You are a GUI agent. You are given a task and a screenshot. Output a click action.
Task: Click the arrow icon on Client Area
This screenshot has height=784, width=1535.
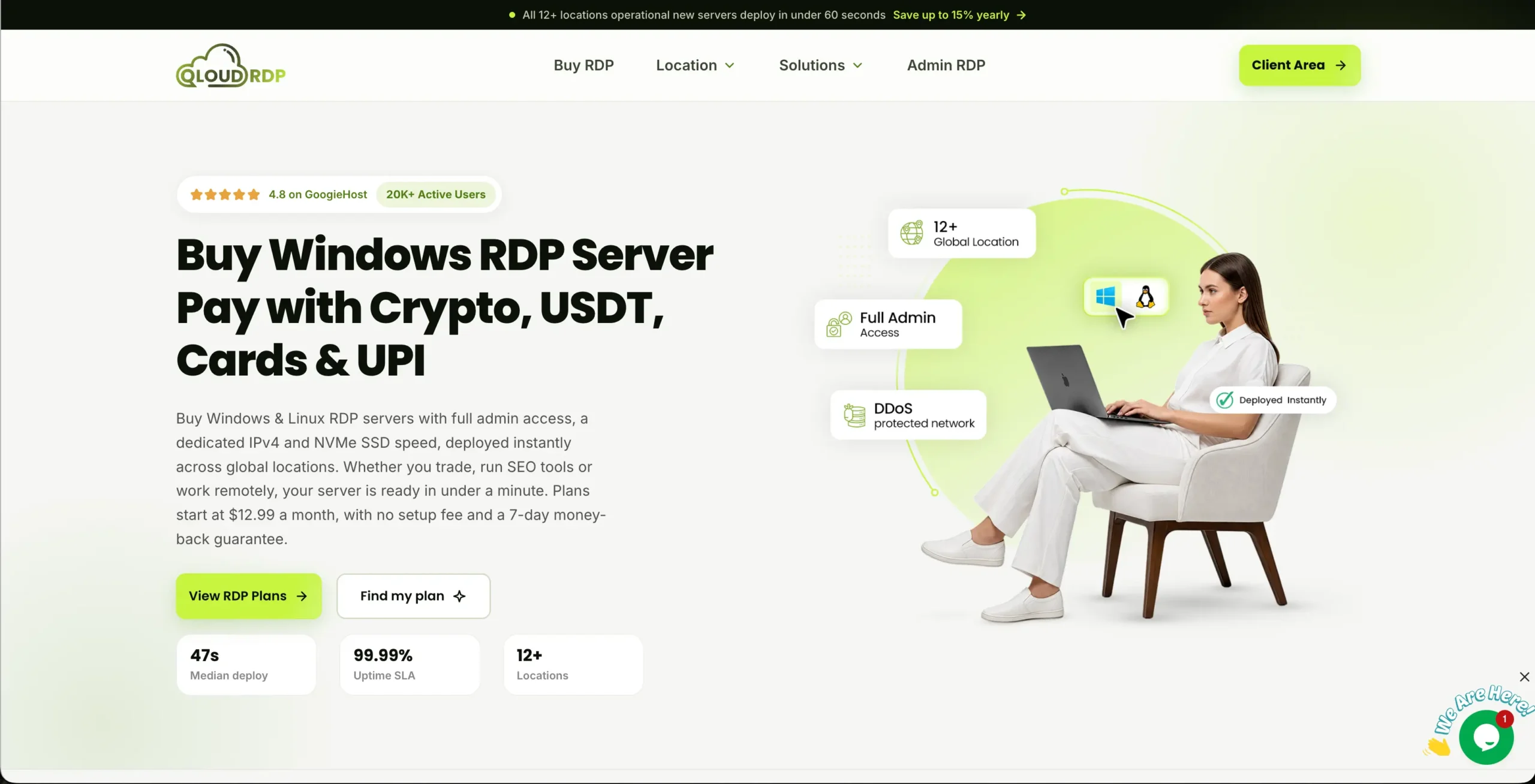(1341, 65)
